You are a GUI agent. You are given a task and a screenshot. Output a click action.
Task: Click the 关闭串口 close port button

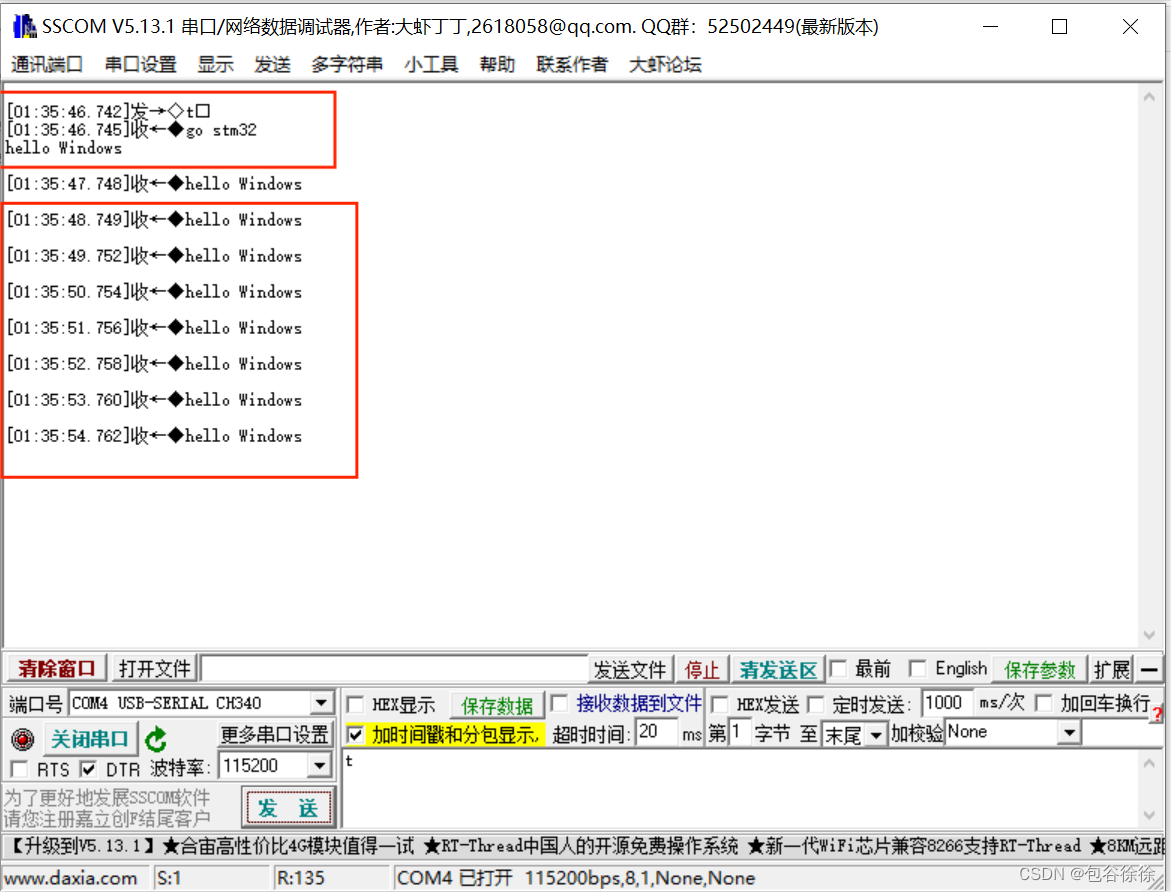pos(90,738)
